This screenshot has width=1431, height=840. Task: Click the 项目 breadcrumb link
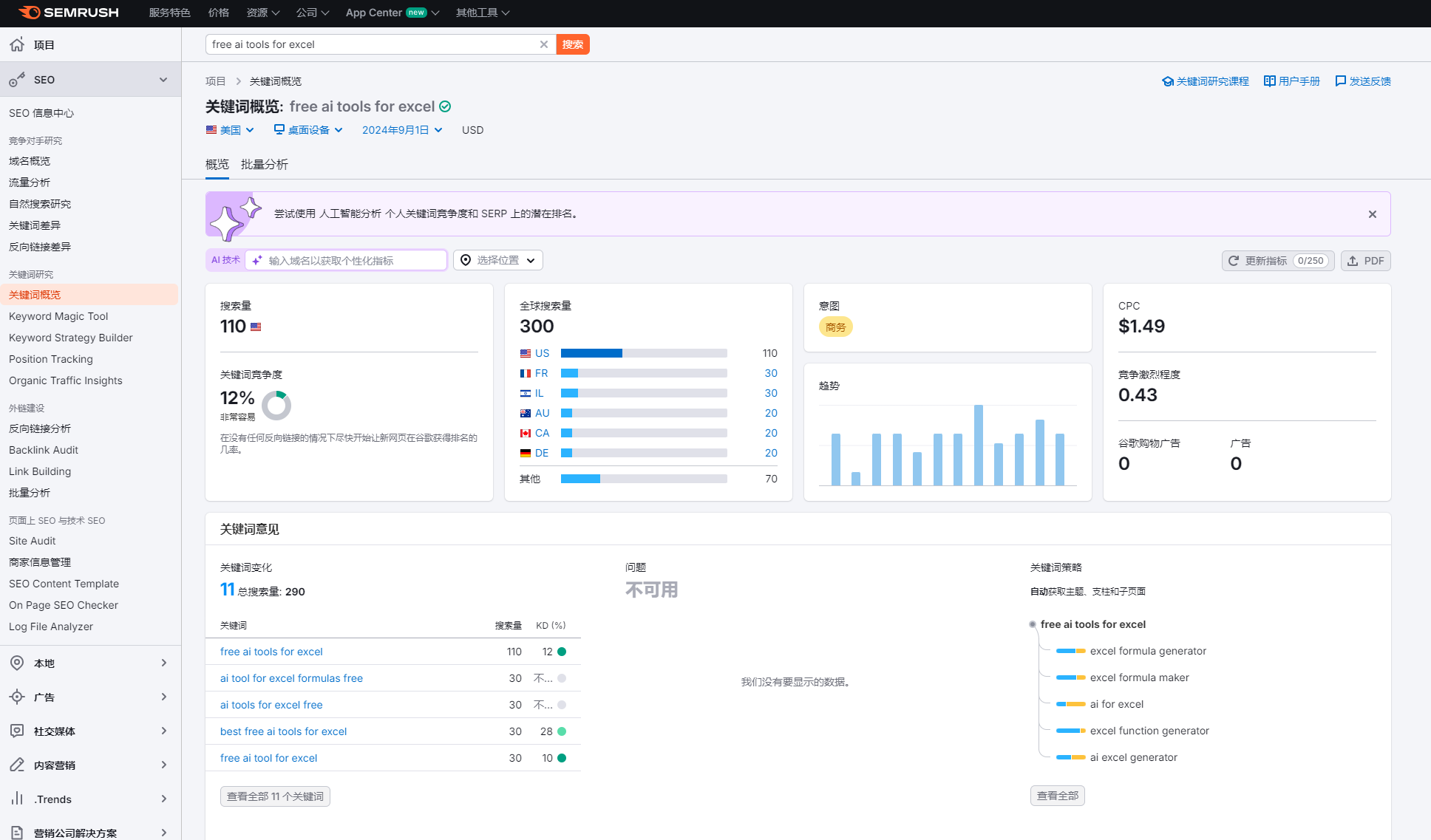[216, 81]
